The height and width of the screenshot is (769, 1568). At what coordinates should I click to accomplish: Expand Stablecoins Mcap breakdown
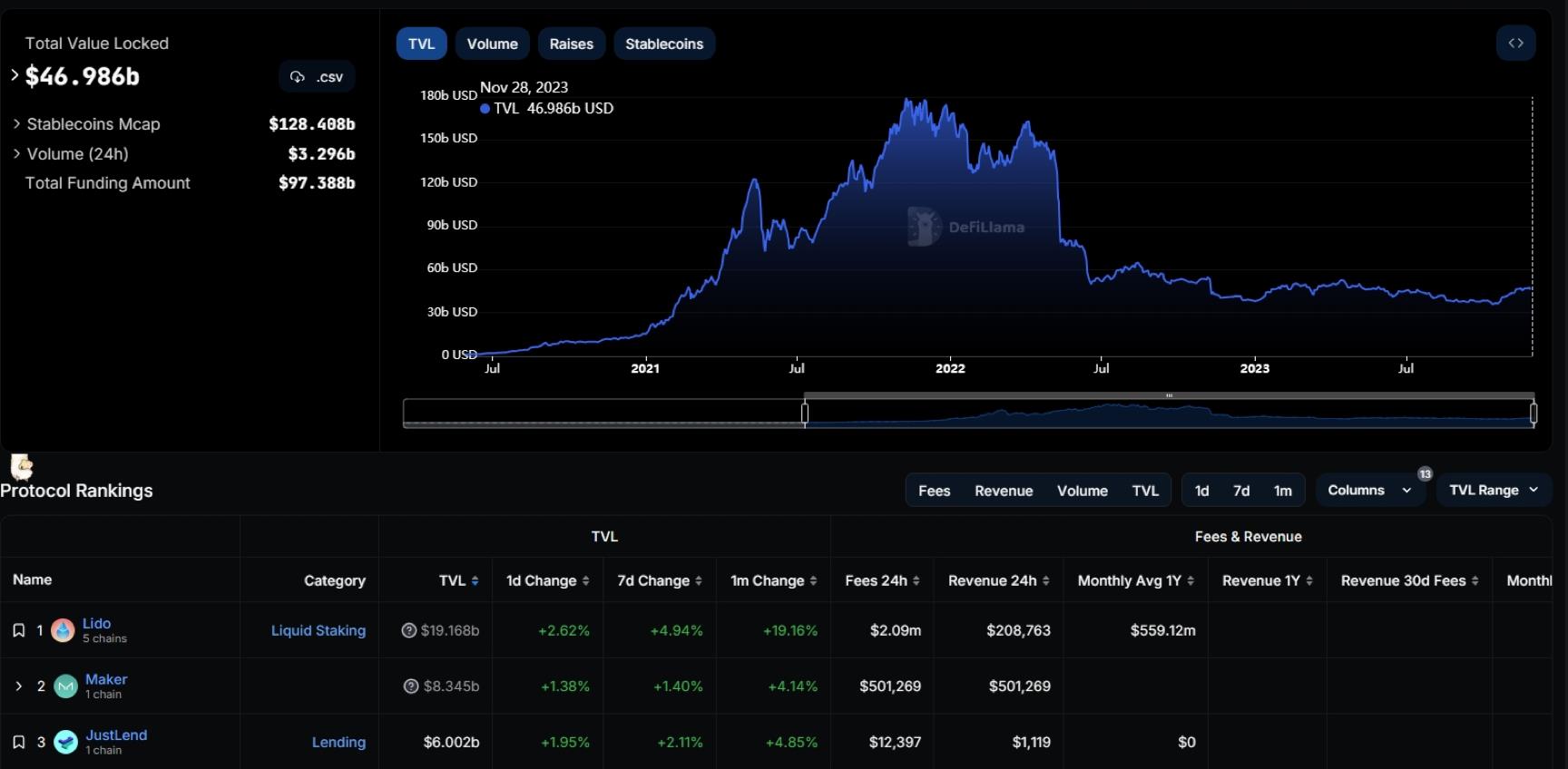[x=16, y=124]
